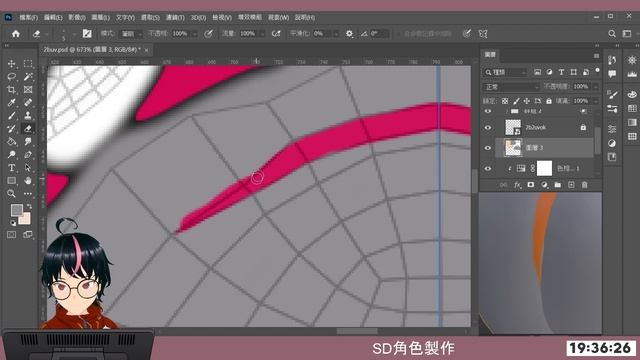Open the 編輯(E) Edit menu
640x360 pixels.
53,18
